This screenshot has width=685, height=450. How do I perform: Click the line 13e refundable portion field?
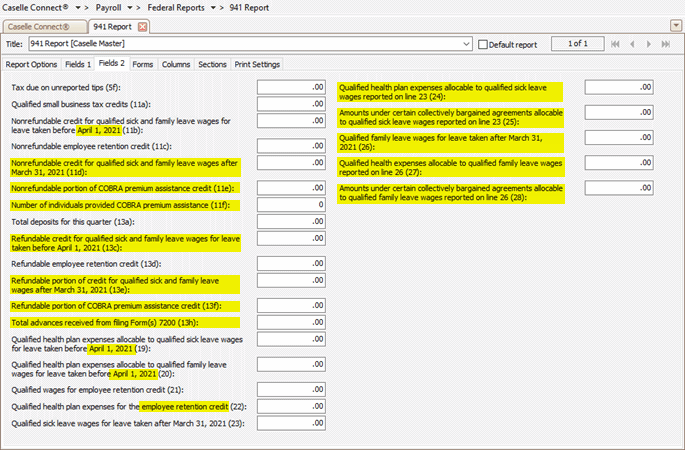point(291,280)
